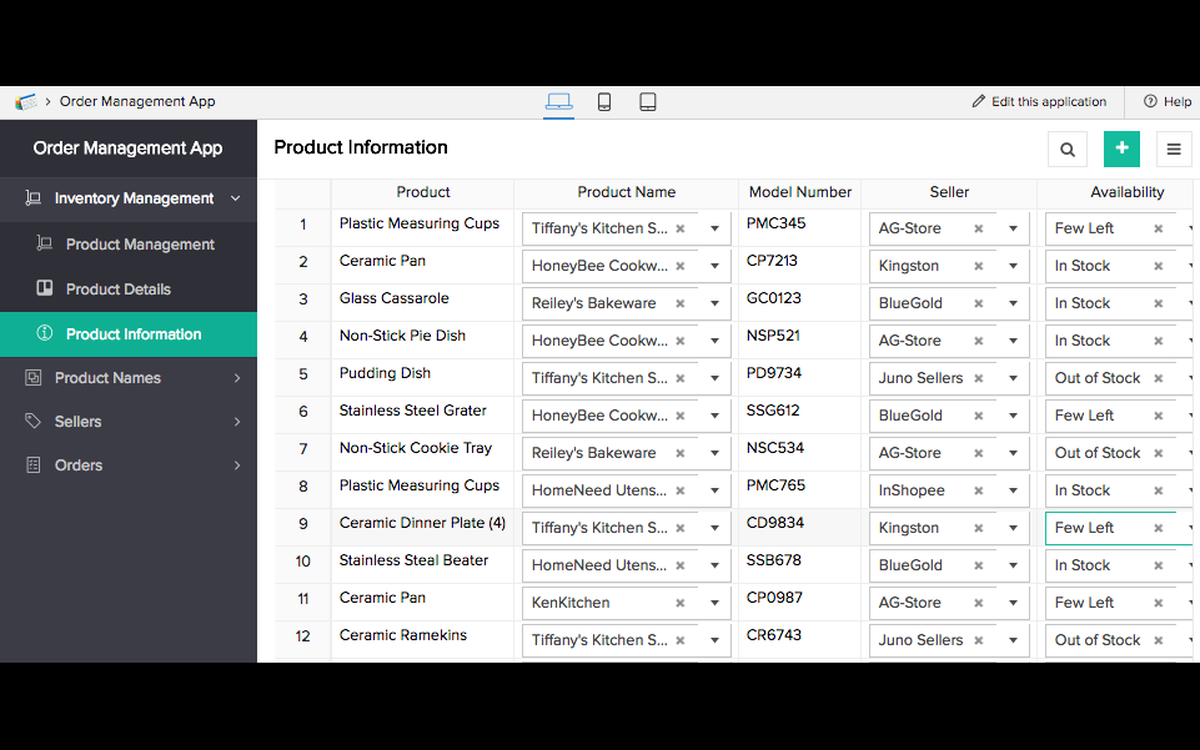Open Seller dropdown for row 9 Kingston
Screen dimensions: 1200x750
[x=1013, y=528]
